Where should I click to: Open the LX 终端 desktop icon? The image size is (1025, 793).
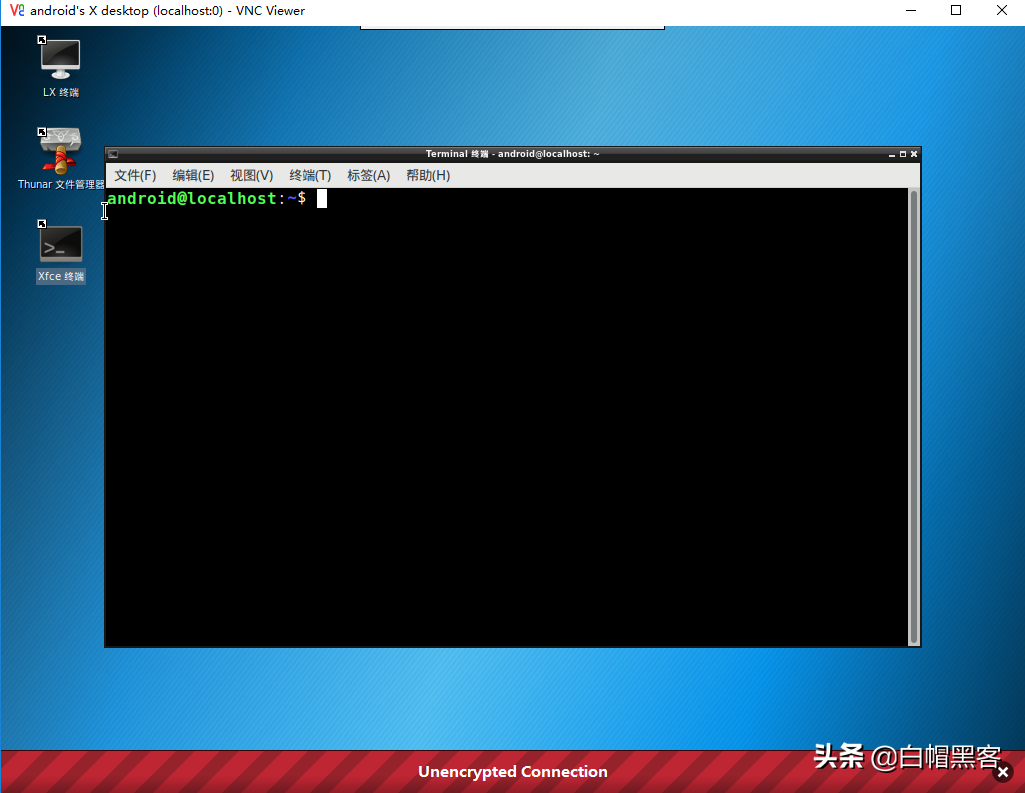coord(60,59)
